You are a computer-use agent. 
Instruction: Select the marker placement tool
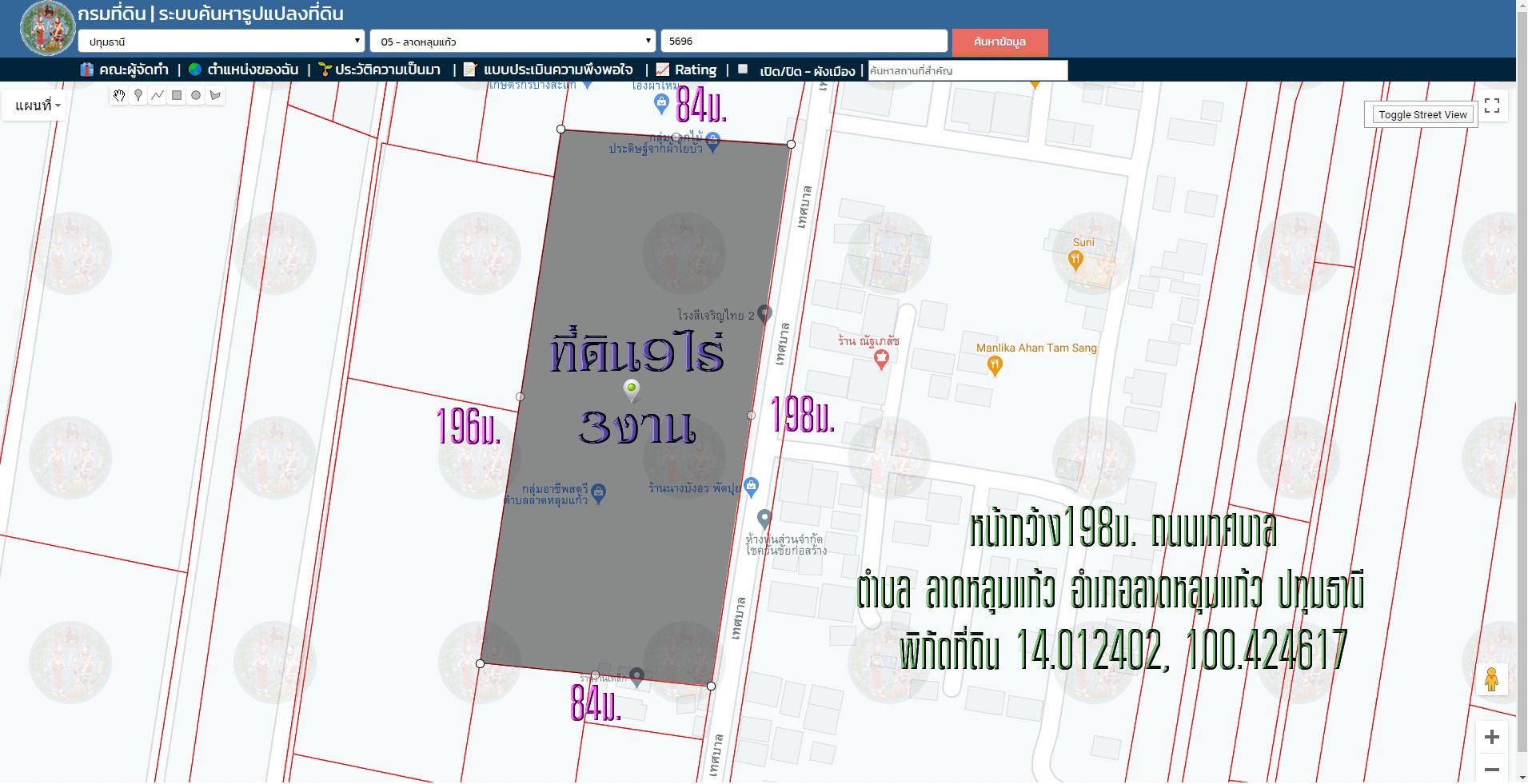[x=138, y=95]
